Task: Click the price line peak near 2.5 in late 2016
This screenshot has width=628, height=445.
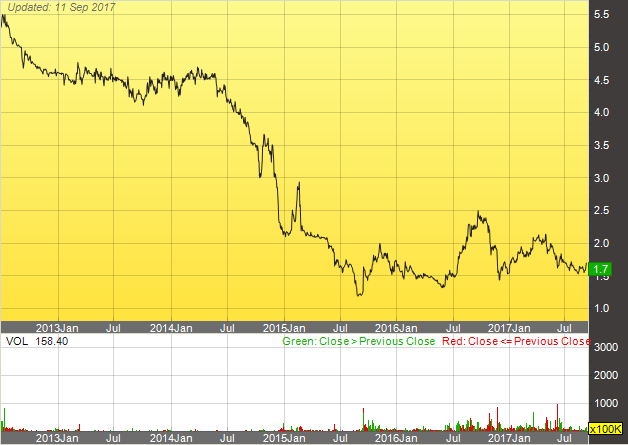Action: click(480, 212)
